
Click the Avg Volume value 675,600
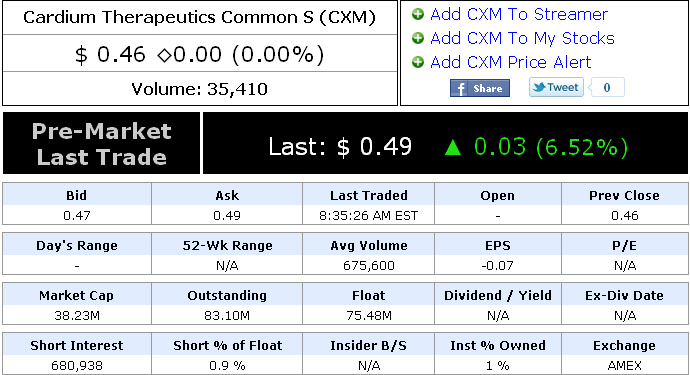click(369, 265)
